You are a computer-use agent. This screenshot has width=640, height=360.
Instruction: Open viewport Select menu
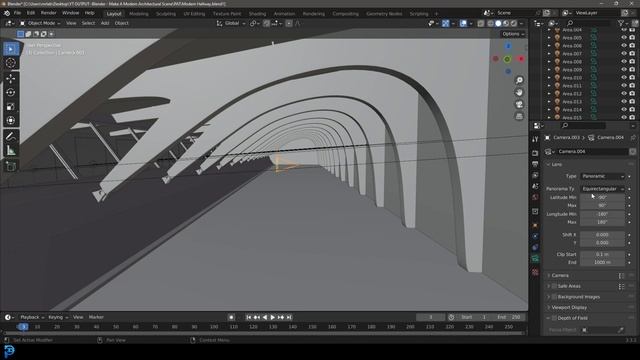[88, 23]
